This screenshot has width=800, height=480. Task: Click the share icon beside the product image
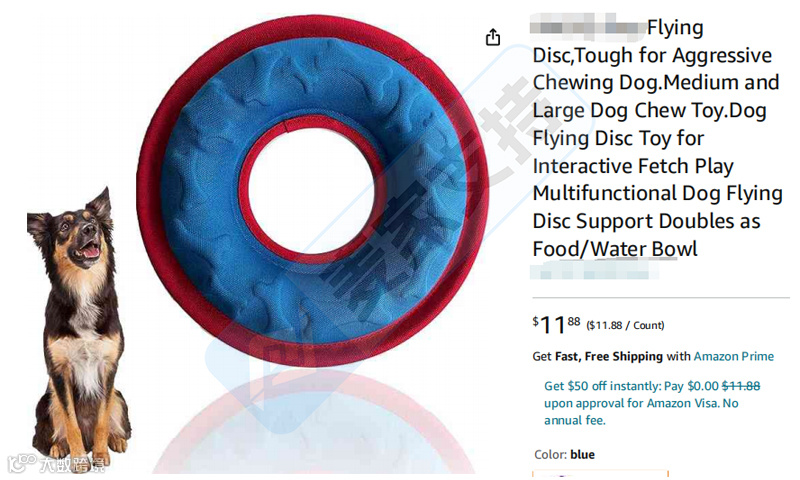point(492,37)
